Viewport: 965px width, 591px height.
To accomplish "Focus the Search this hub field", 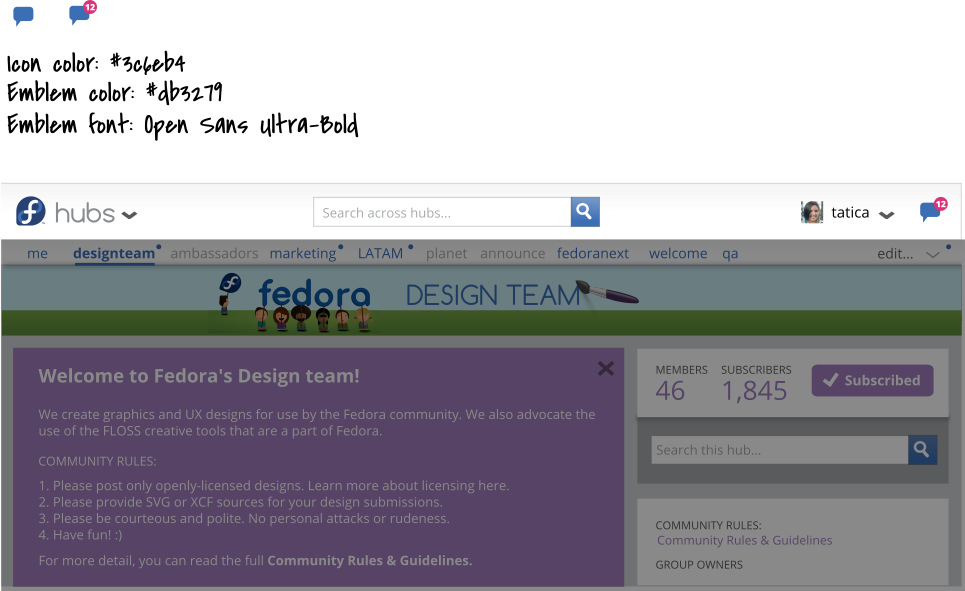I will (x=780, y=450).
